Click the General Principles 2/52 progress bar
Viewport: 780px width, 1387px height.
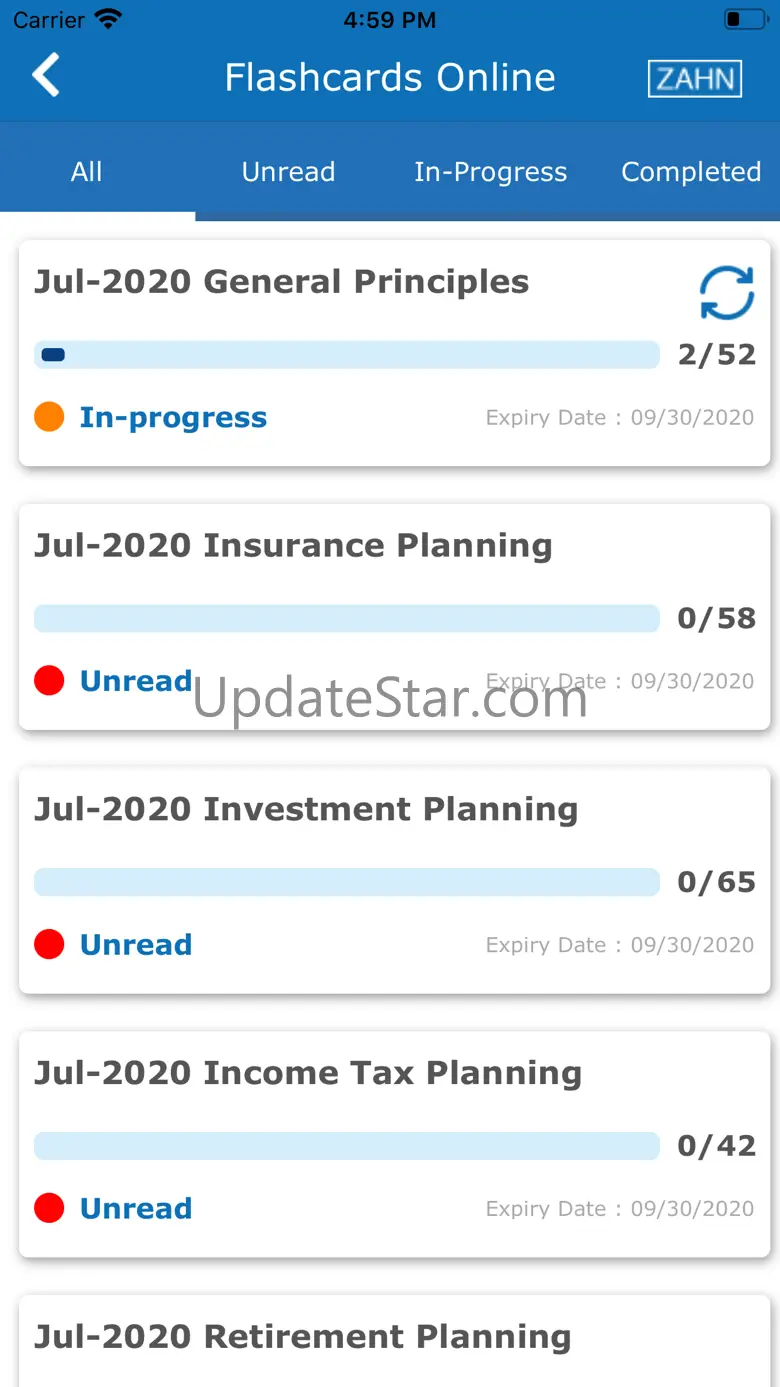[347, 355]
